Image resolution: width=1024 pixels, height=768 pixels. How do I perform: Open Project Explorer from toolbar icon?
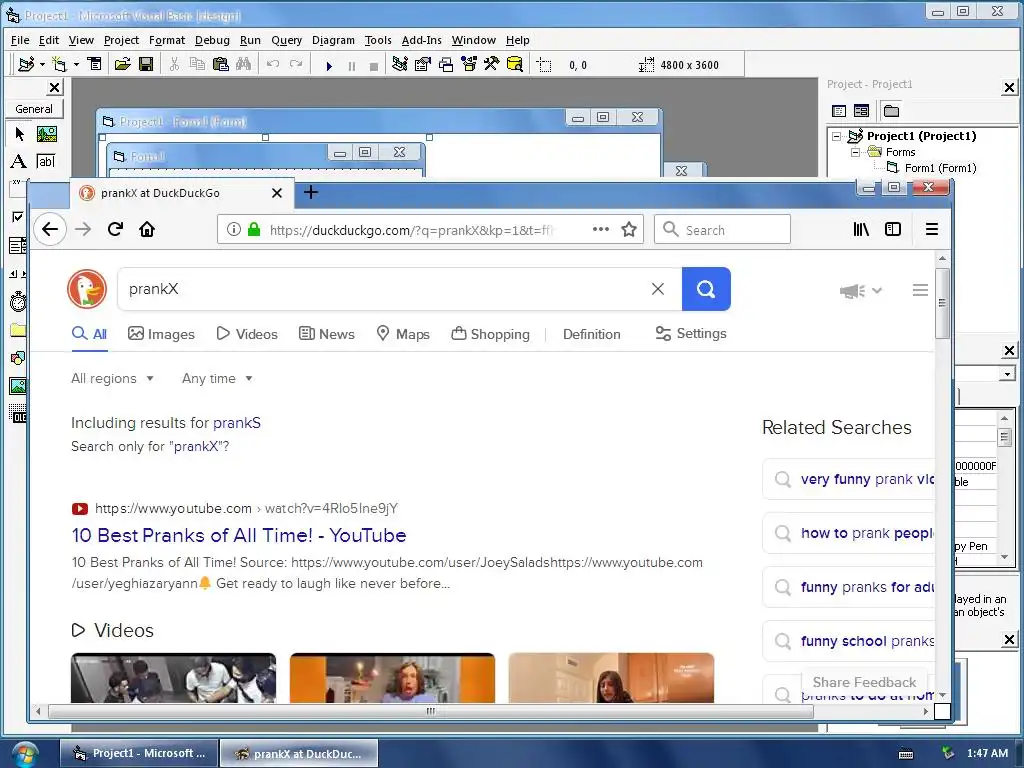click(x=400, y=64)
